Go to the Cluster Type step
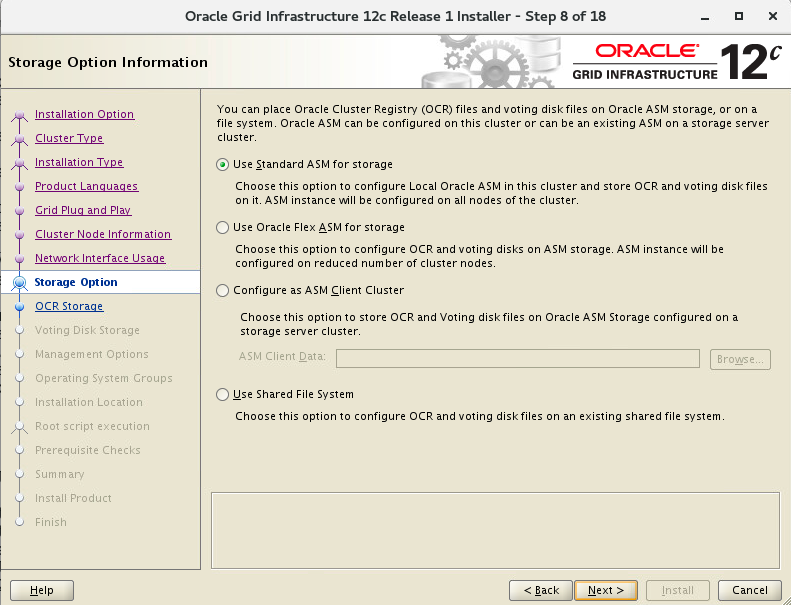This screenshot has height=605, width=791. pos(69,138)
